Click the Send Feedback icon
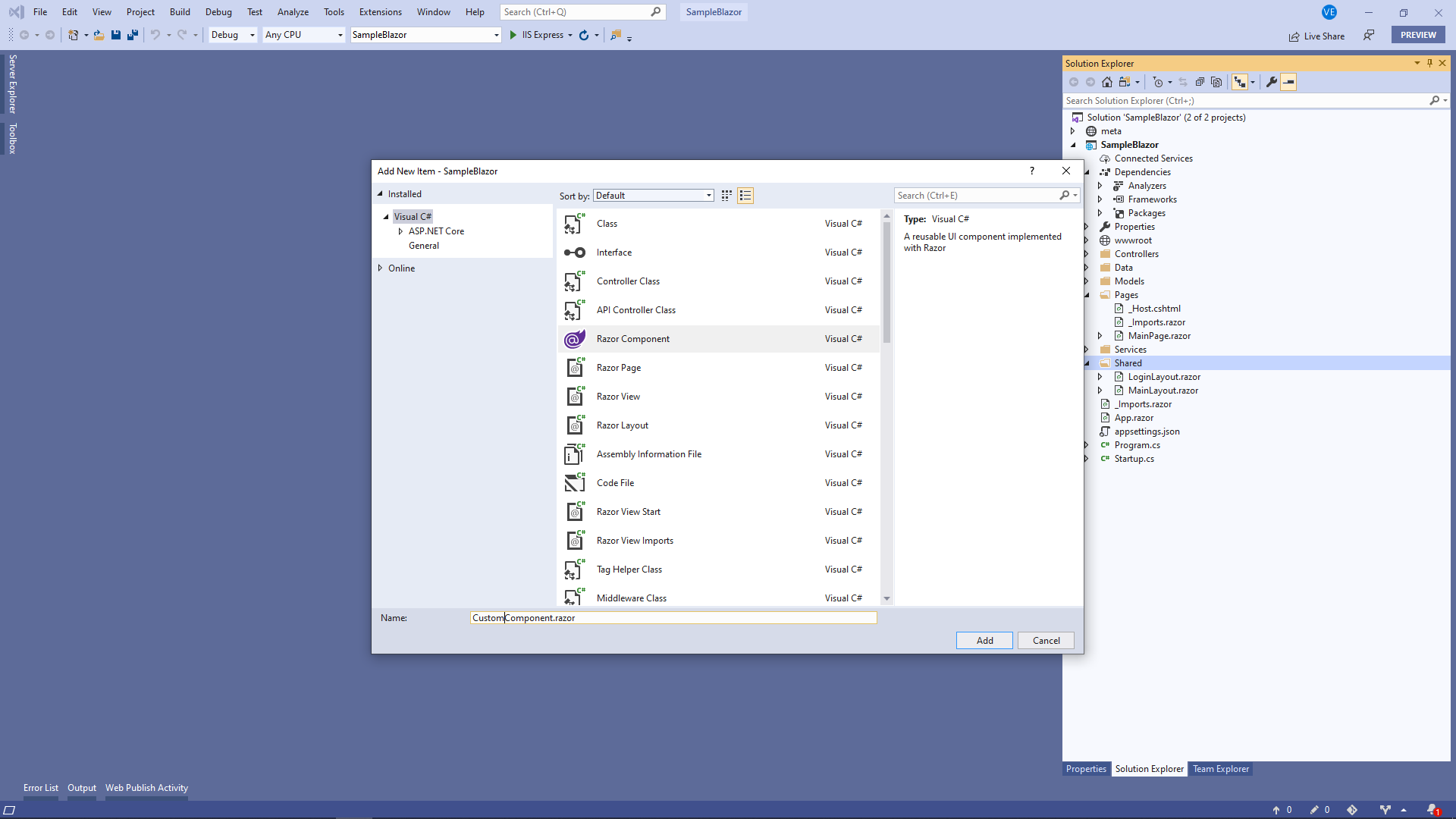1456x819 pixels. (x=1369, y=35)
